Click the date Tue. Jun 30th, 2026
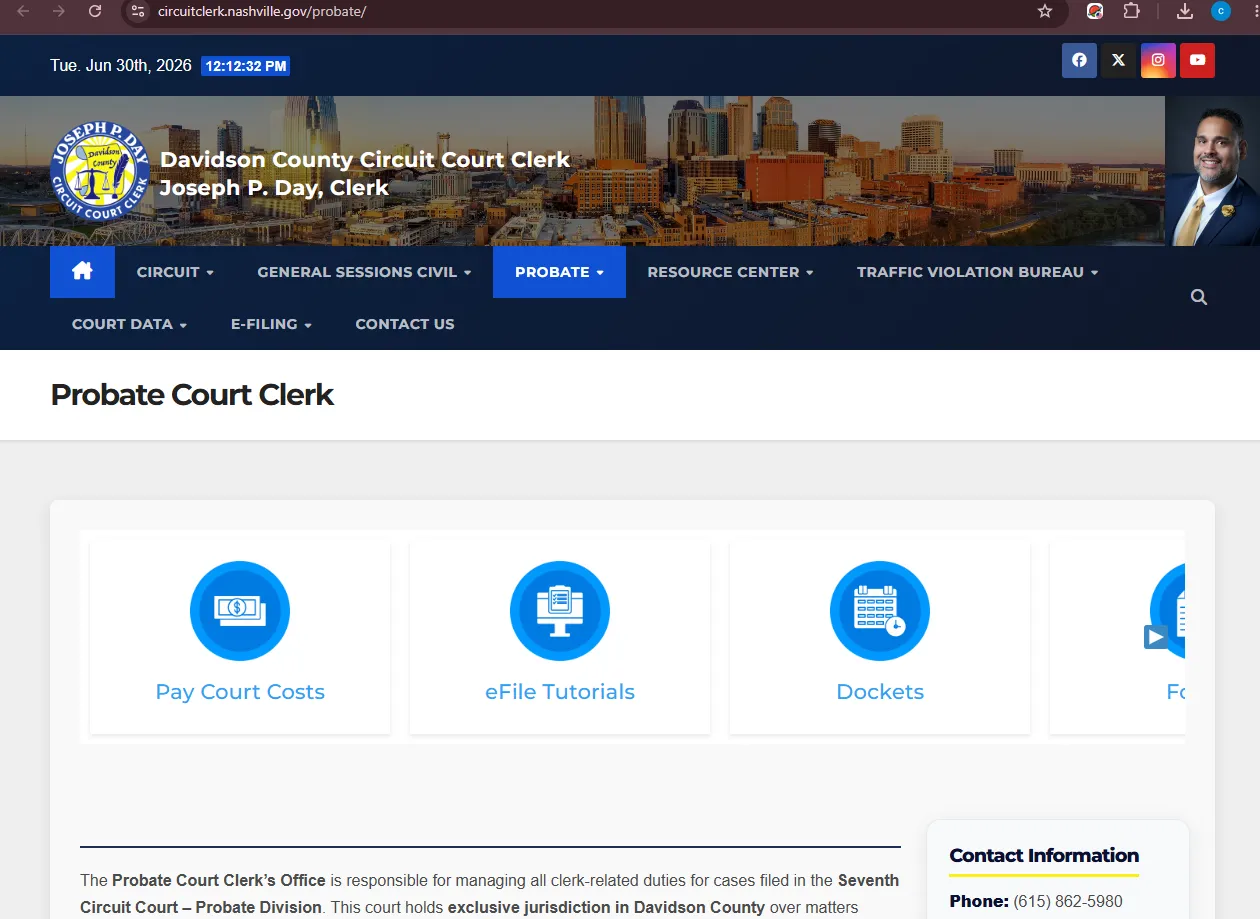 click(x=121, y=66)
